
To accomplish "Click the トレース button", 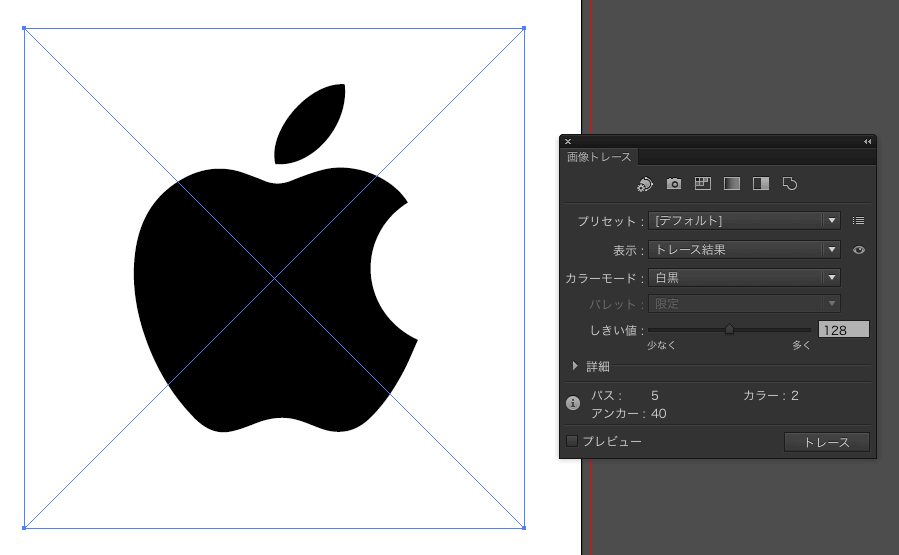I will [x=827, y=442].
